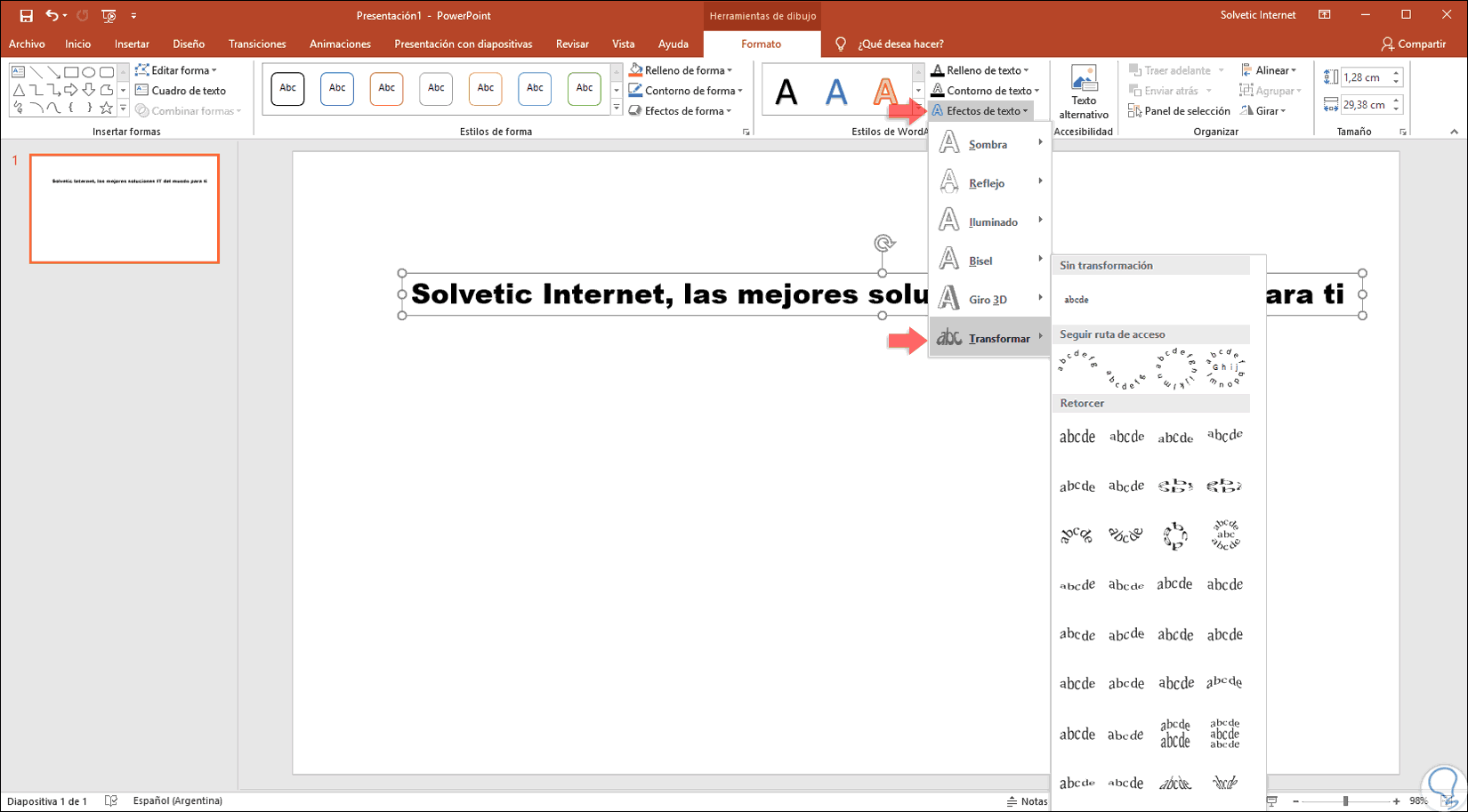Open the Sombra submenu
Screen dimensions: 1468x812
pos(989,144)
